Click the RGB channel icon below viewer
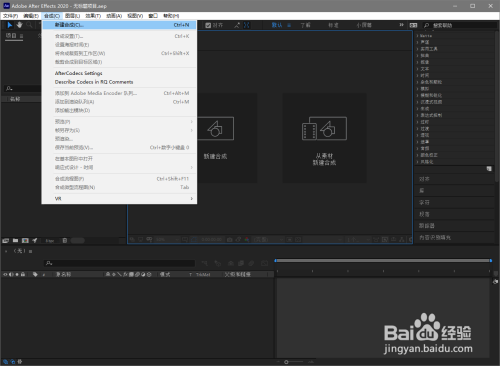Viewport: 500px width, 366px height. tap(247, 239)
